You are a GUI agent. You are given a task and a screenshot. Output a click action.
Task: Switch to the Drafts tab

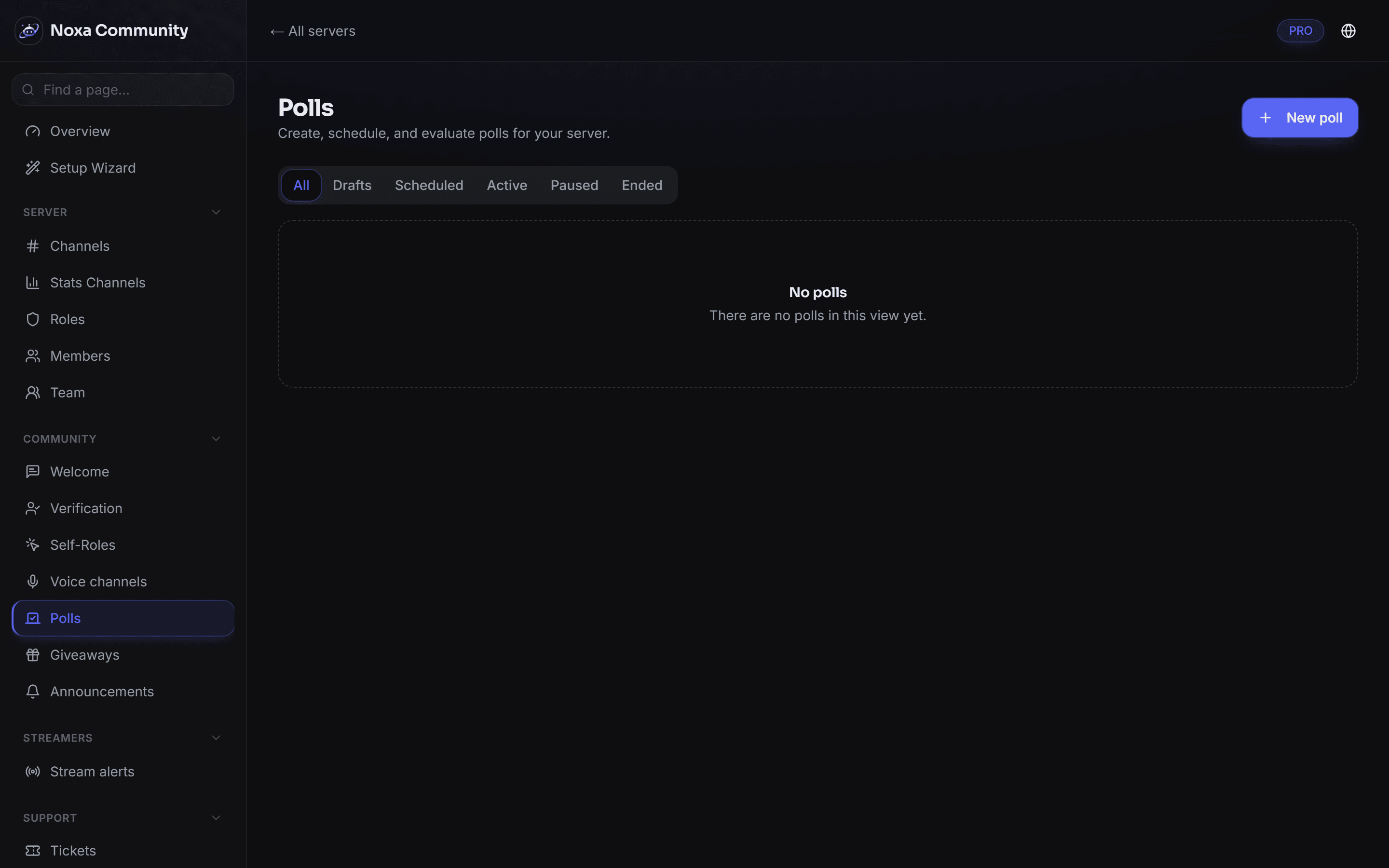[x=352, y=186]
